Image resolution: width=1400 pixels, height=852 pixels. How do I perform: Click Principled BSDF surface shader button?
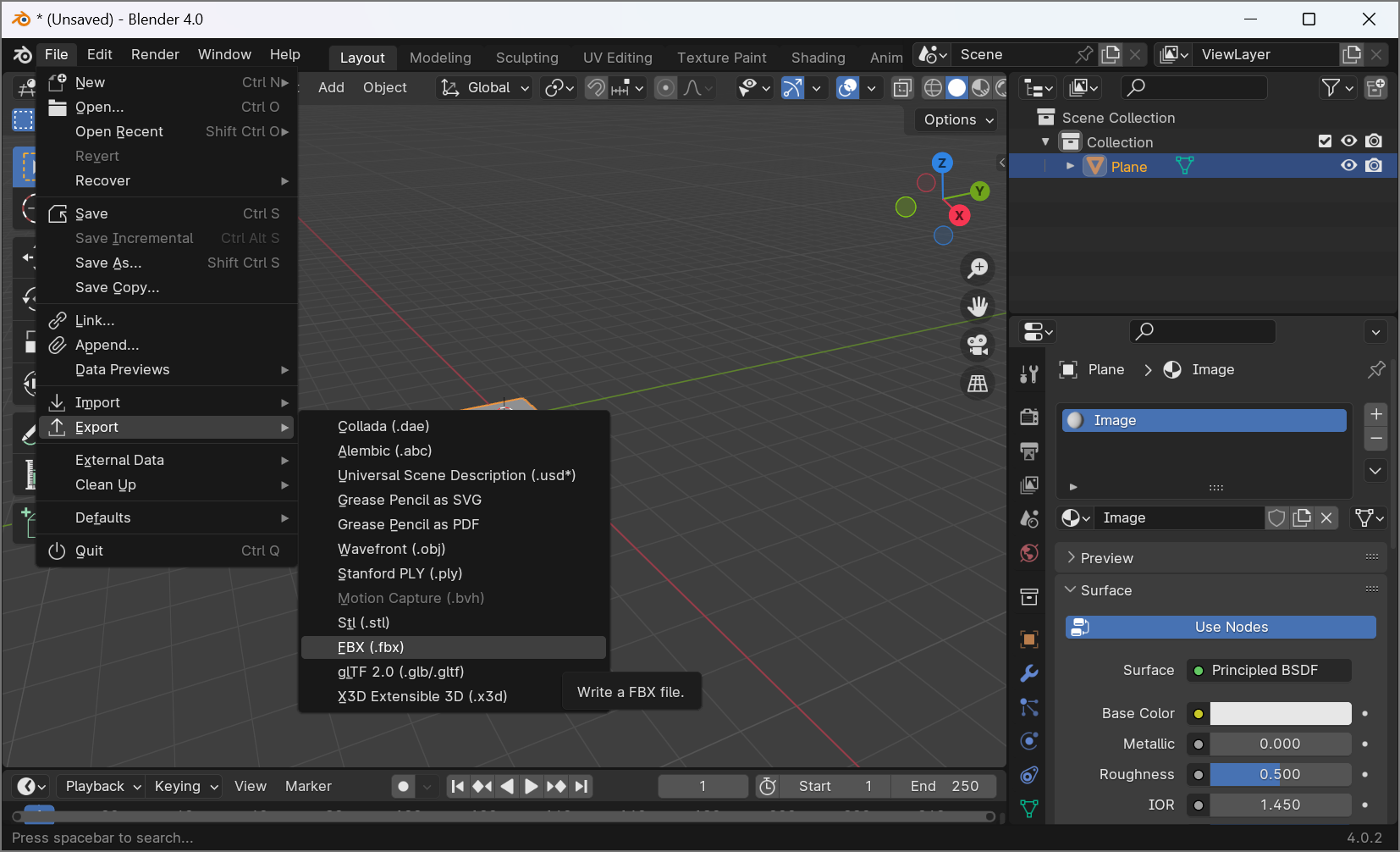1269,671
